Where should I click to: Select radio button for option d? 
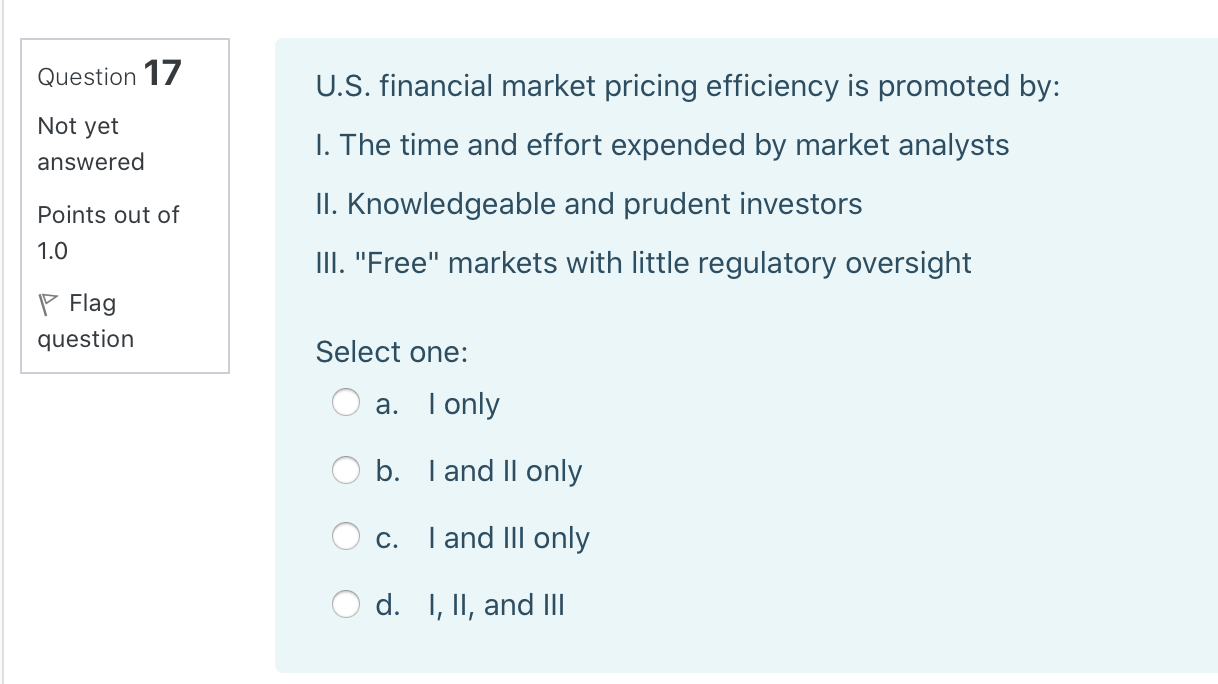coord(346,604)
